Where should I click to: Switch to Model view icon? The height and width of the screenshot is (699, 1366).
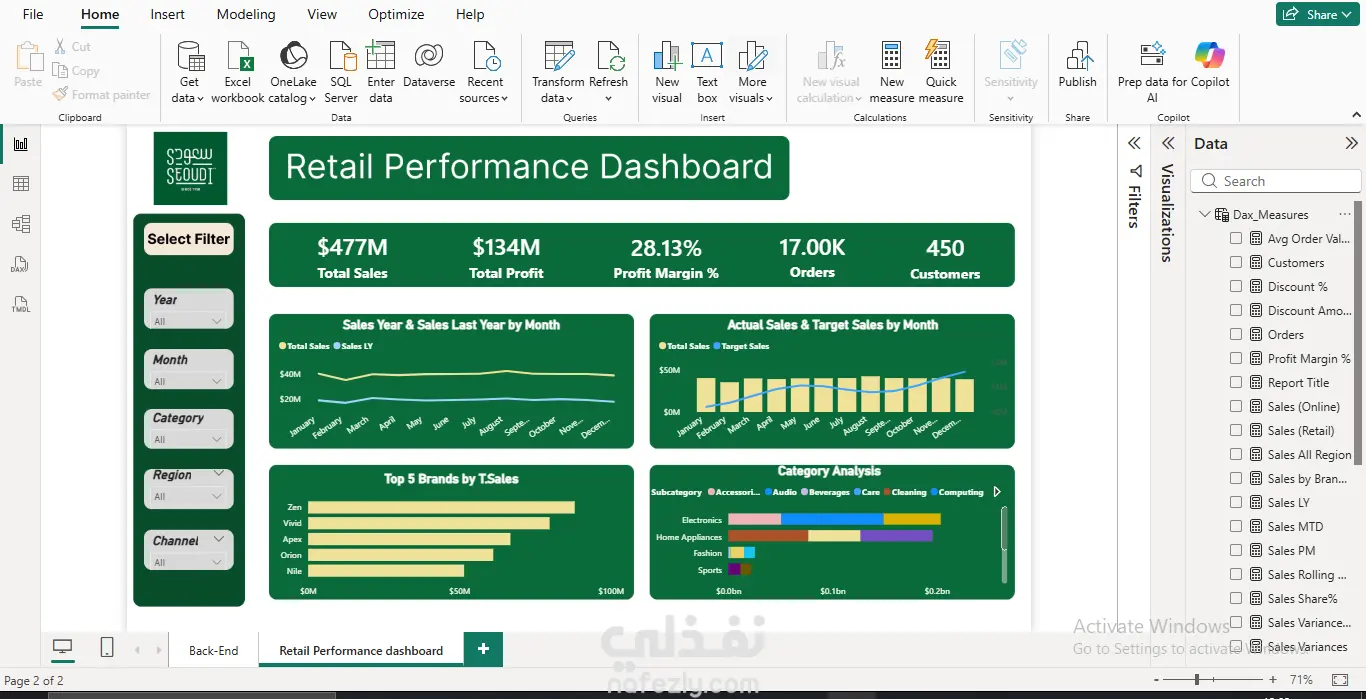20,224
